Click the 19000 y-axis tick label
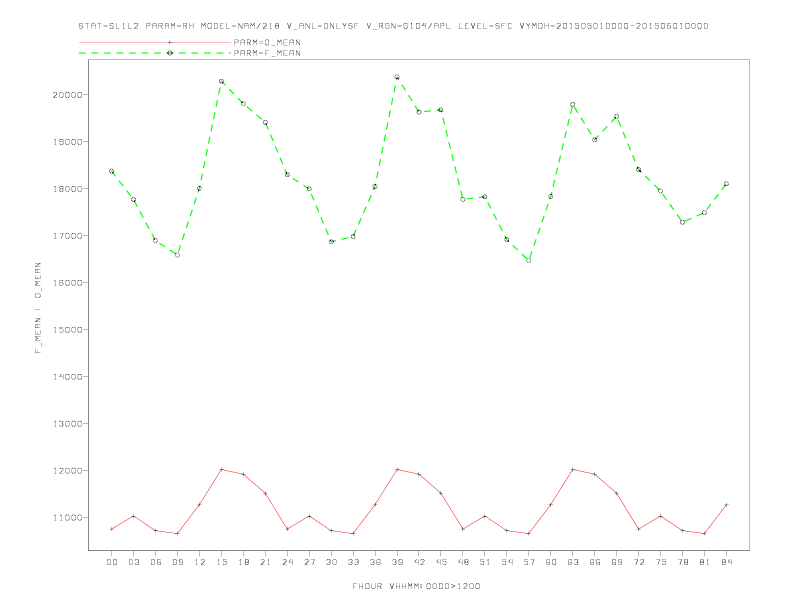The height and width of the screenshot is (612, 792). (x=68, y=142)
